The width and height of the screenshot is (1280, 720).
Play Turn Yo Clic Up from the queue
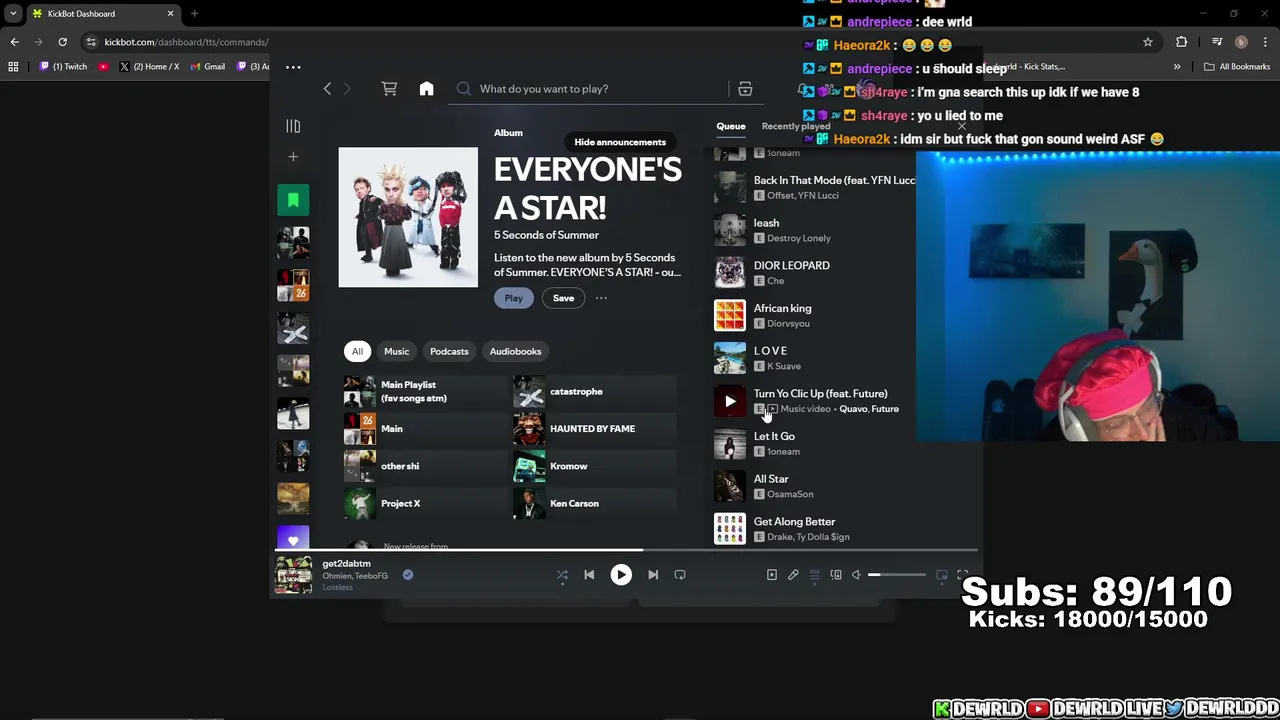[730, 401]
